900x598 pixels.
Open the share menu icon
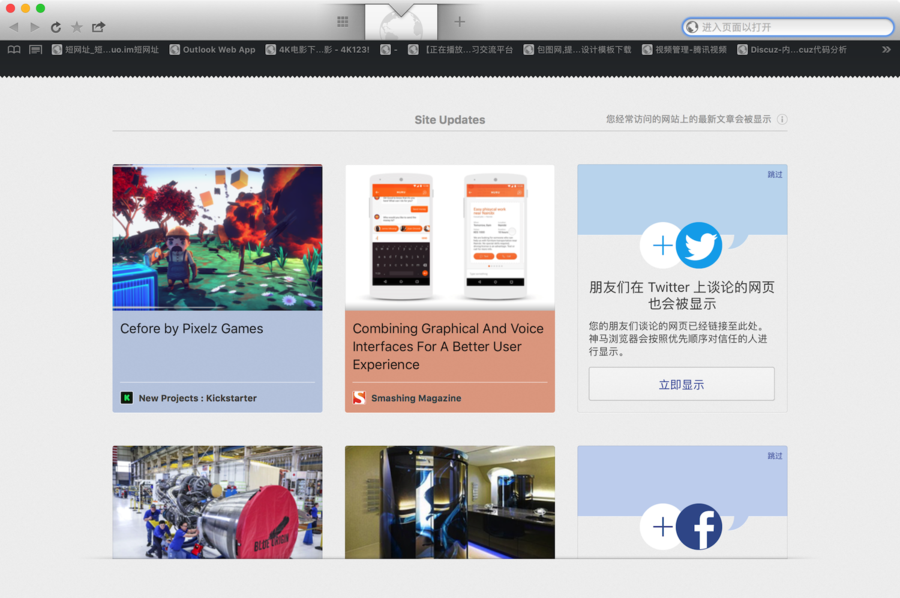99,27
